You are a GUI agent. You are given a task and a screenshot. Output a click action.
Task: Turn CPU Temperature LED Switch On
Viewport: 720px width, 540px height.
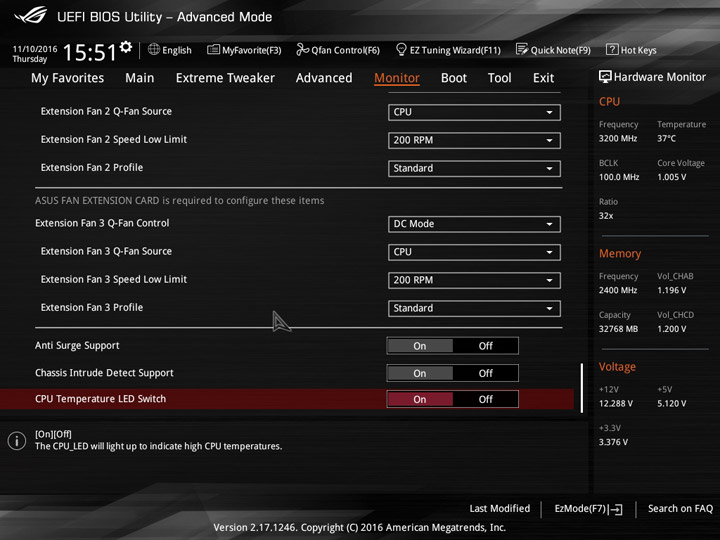pos(420,399)
